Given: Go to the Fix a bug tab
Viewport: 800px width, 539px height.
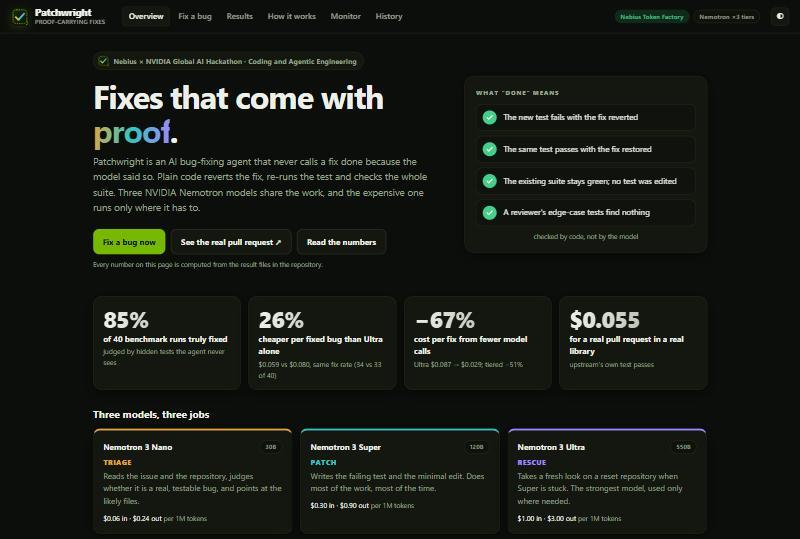Looking at the screenshot, I should pyautogui.click(x=195, y=16).
